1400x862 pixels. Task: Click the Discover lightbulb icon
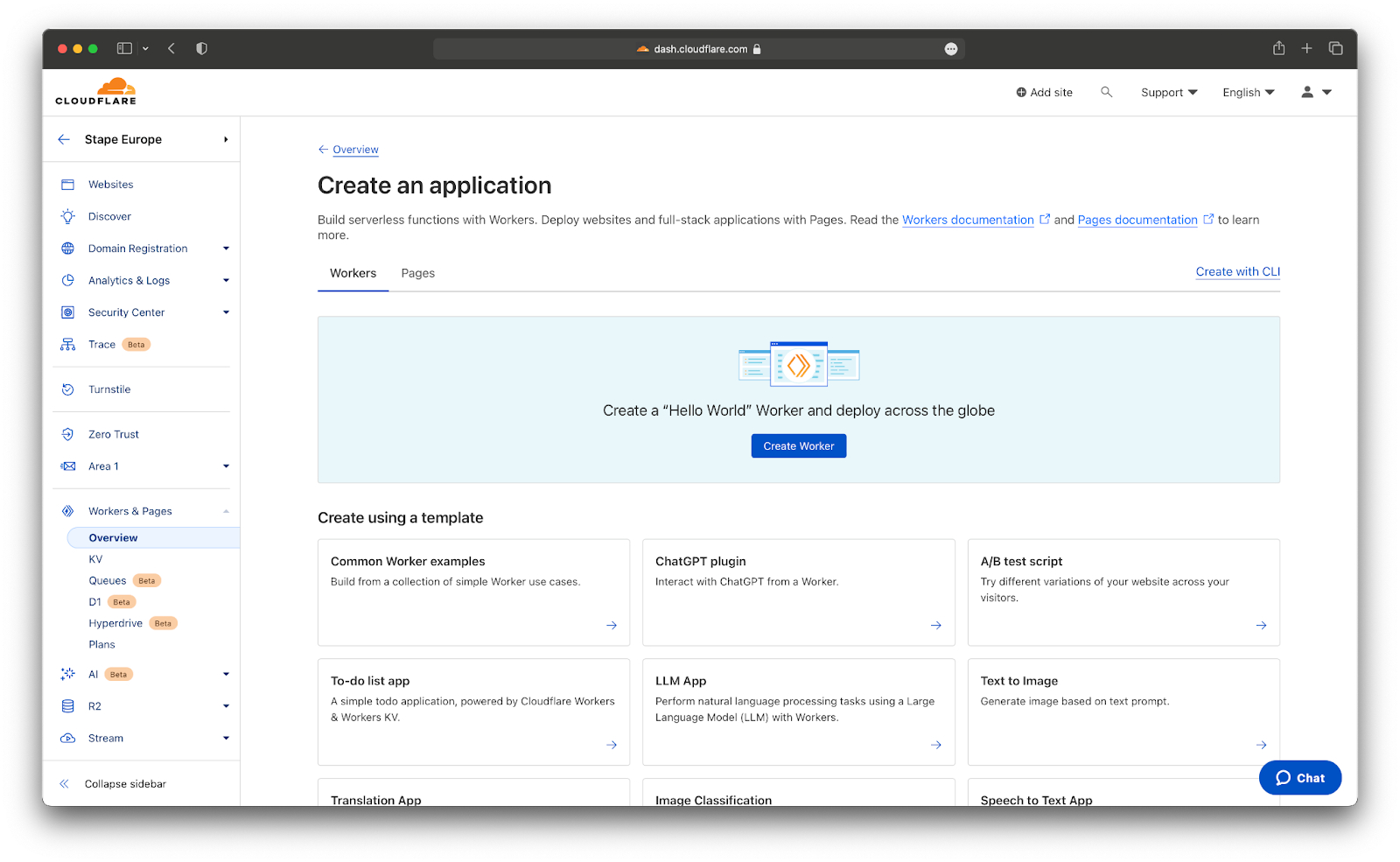67,216
